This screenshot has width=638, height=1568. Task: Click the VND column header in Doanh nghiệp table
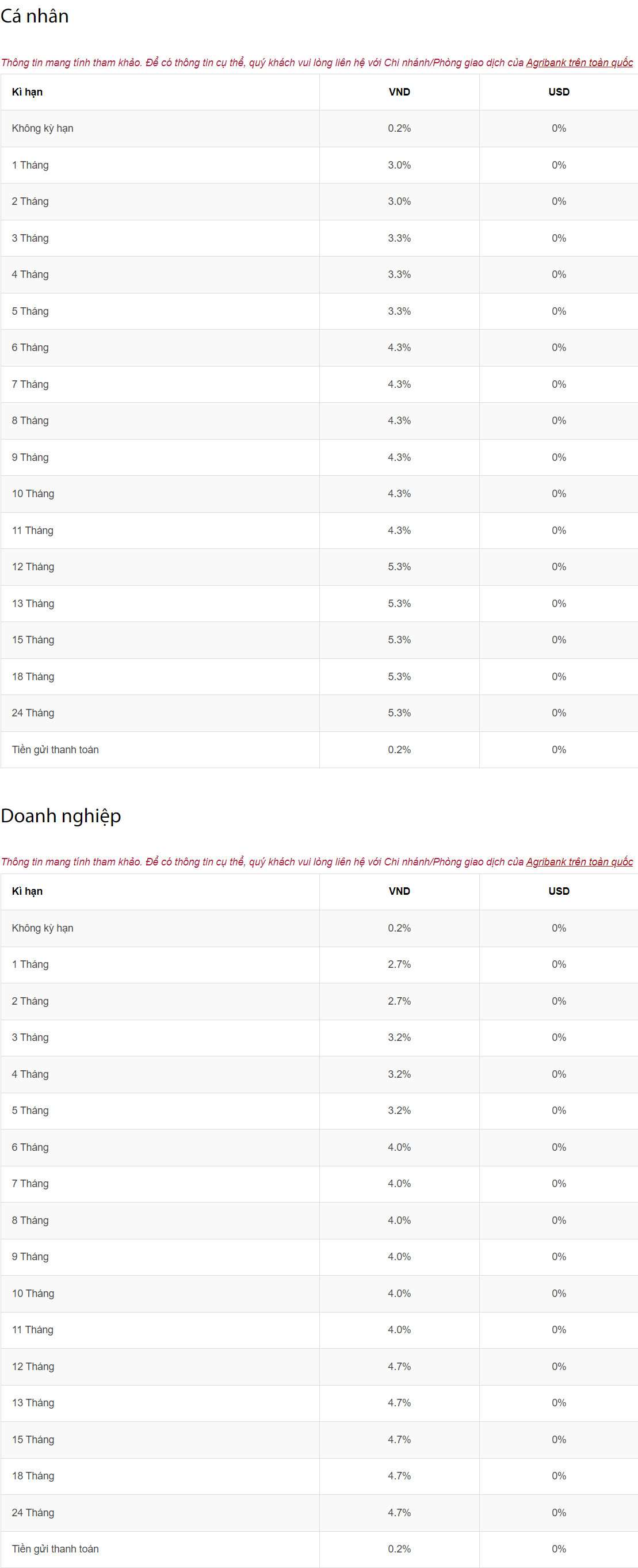[399, 891]
